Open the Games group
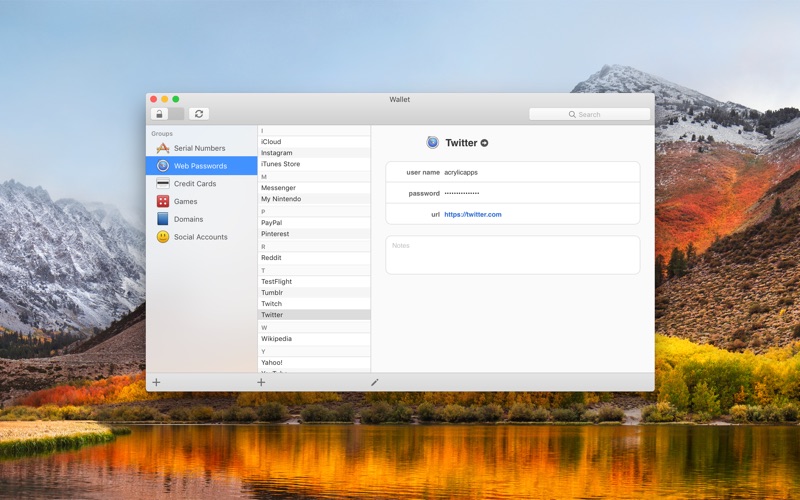The height and width of the screenshot is (500, 800). point(202,202)
